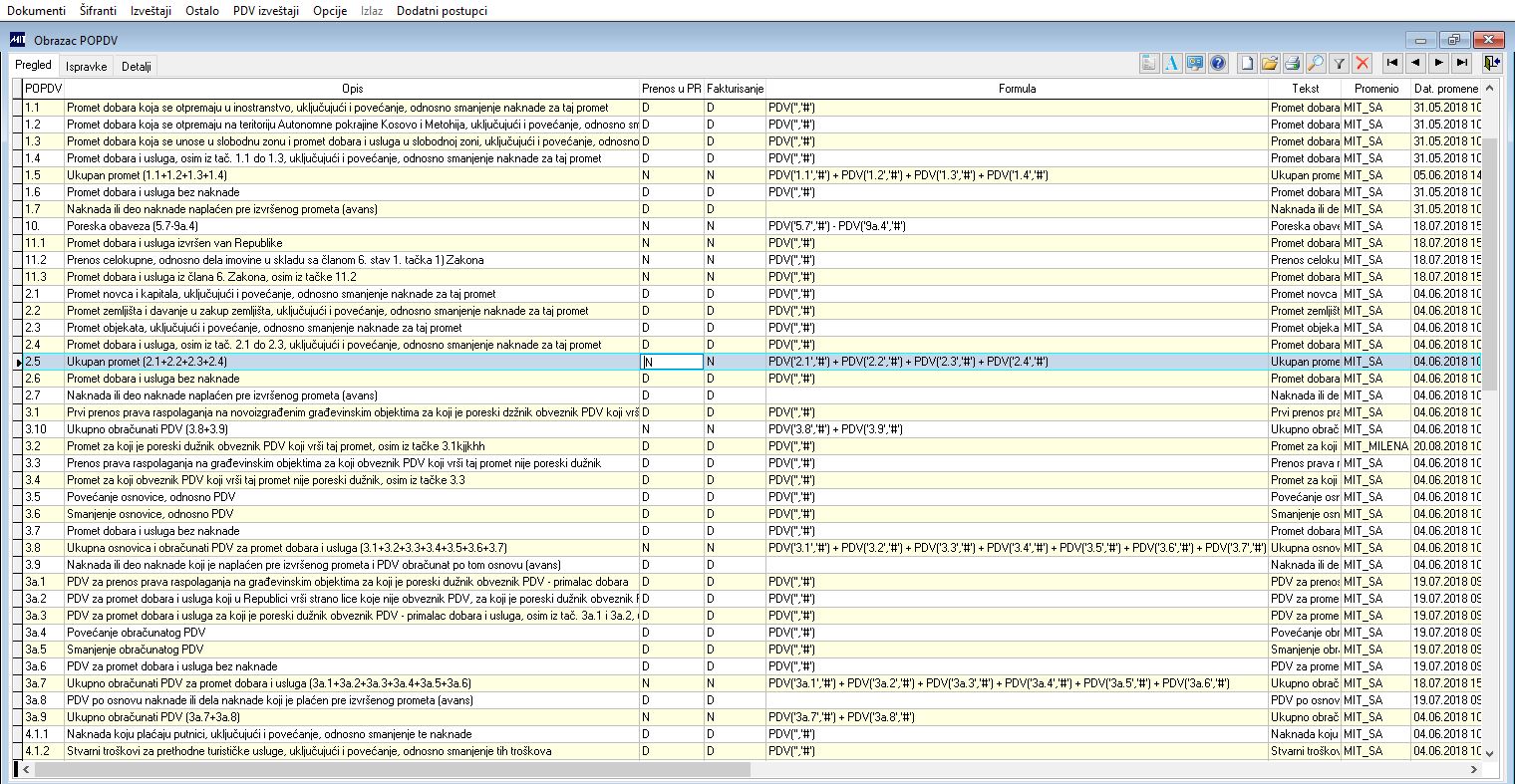The image size is (1515, 784).
Task: Sort by the POPDV column header
Action: click(43, 89)
